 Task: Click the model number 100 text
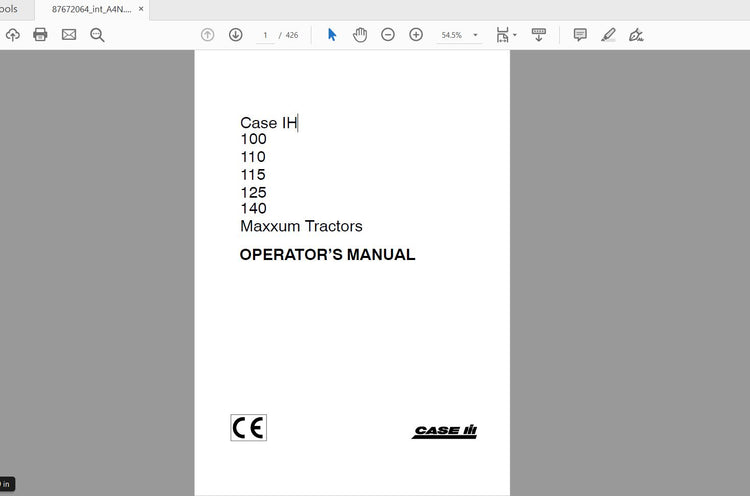(254, 139)
